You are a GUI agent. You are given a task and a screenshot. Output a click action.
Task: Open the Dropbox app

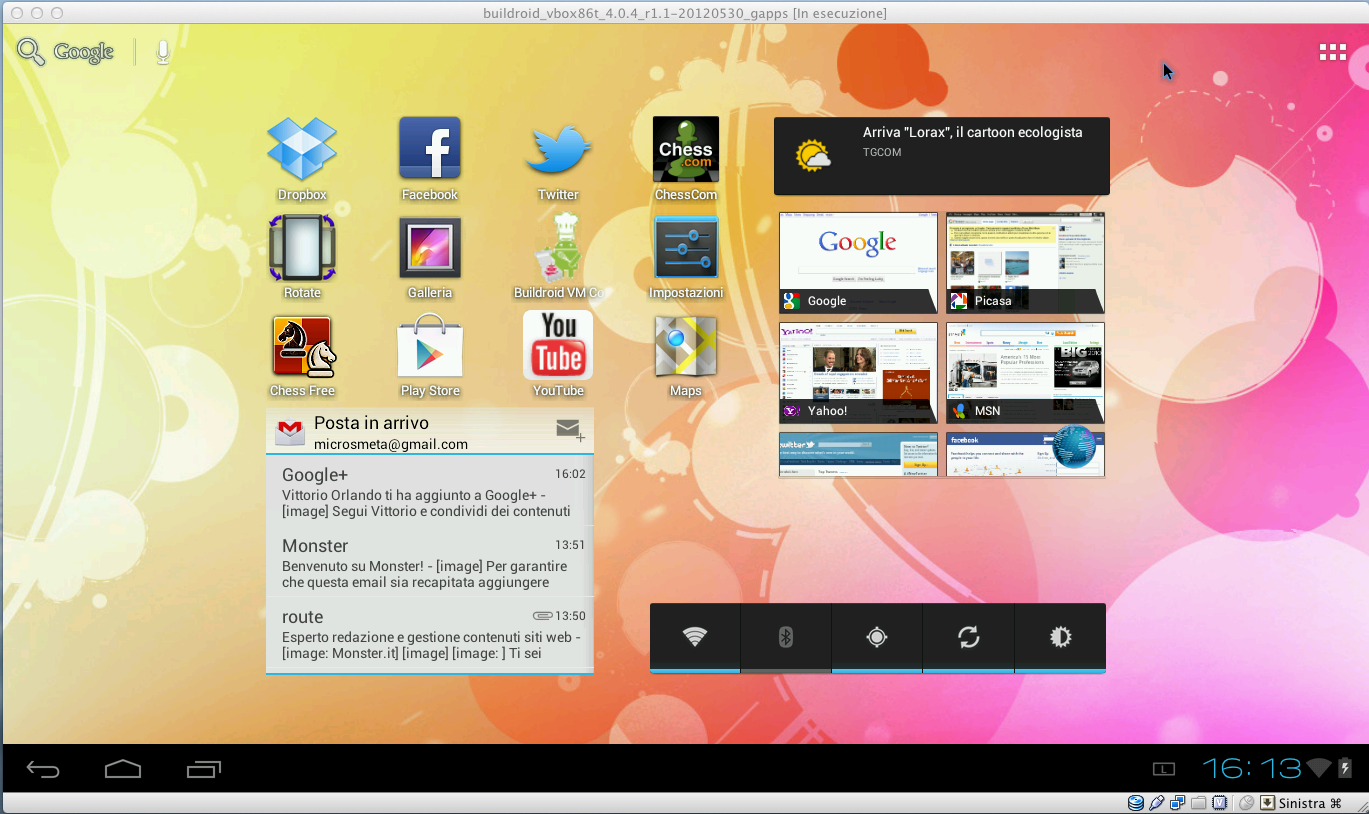tap(302, 150)
